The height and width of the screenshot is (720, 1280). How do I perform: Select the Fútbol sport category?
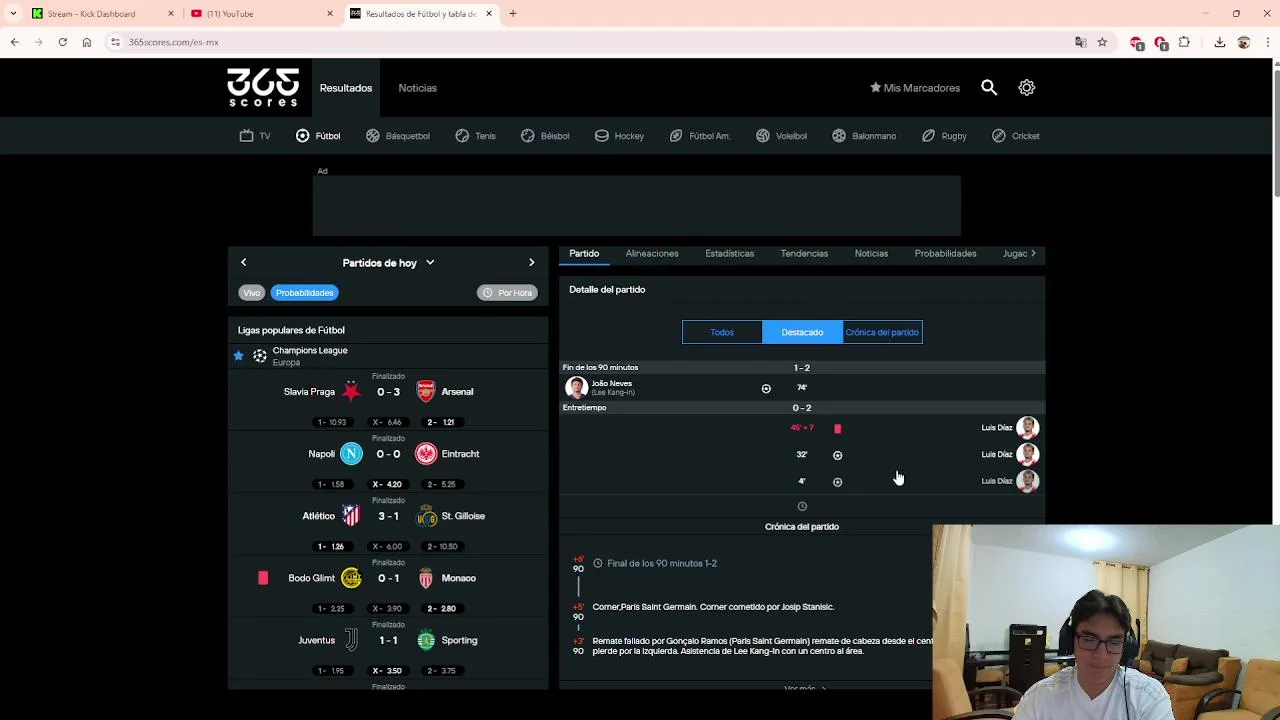[318, 136]
